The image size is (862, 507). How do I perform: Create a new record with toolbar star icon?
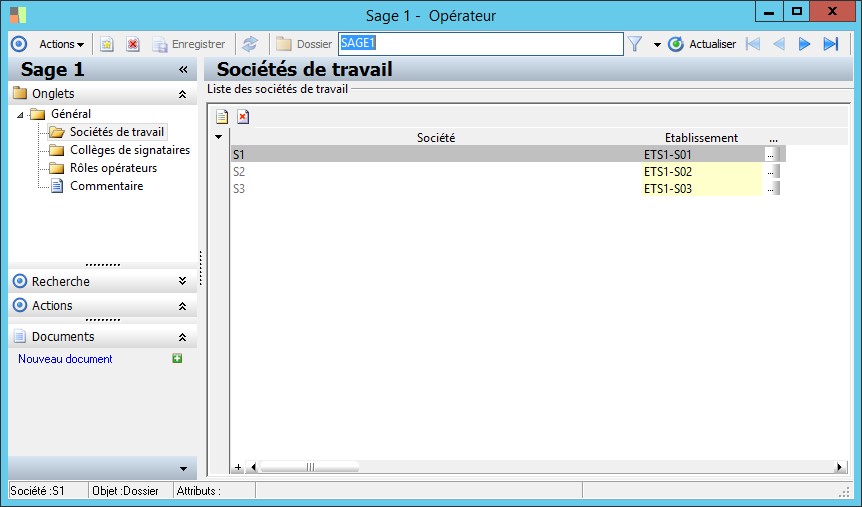click(107, 45)
